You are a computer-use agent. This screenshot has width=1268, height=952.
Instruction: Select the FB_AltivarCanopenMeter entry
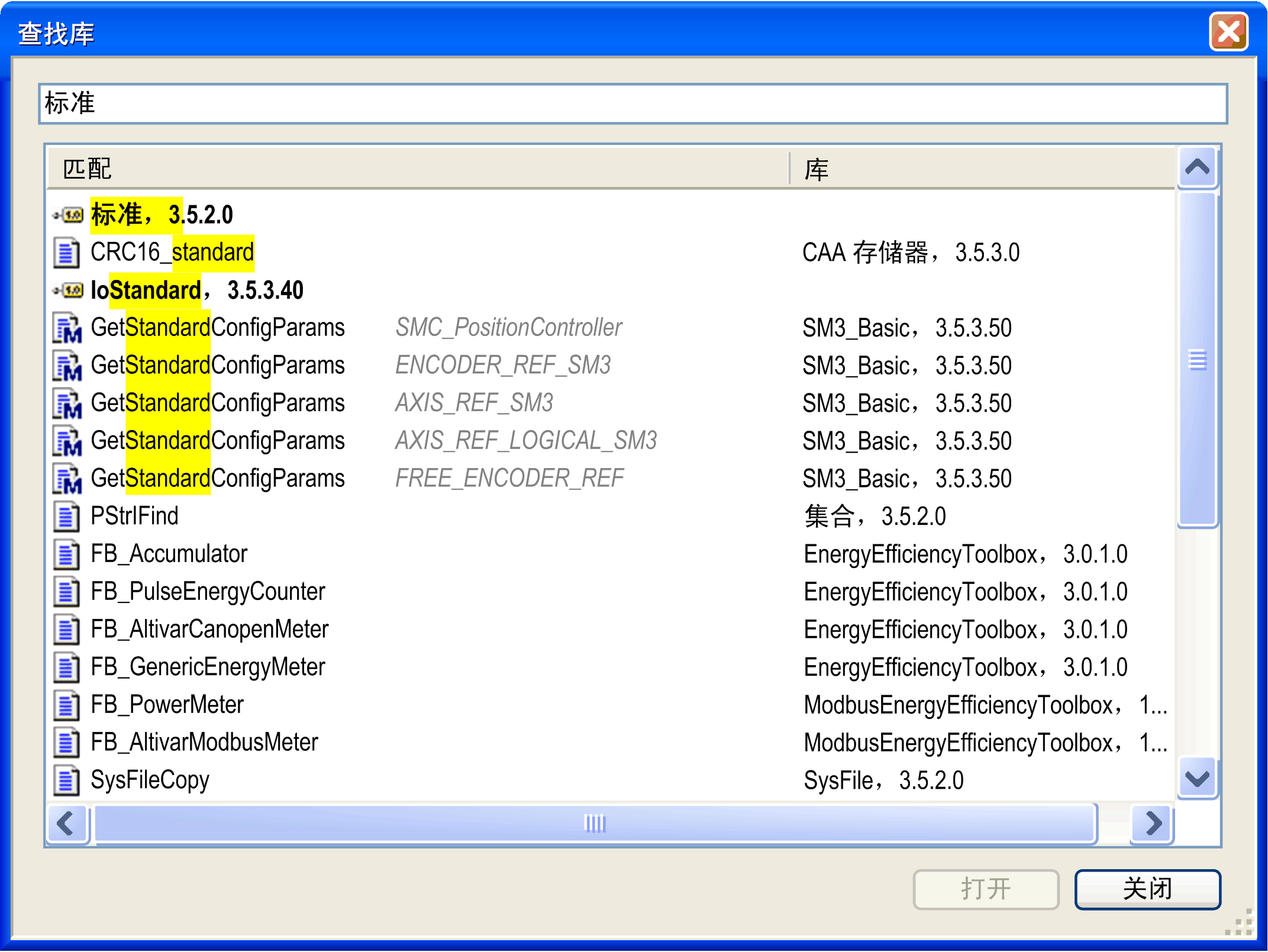(209, 630)
